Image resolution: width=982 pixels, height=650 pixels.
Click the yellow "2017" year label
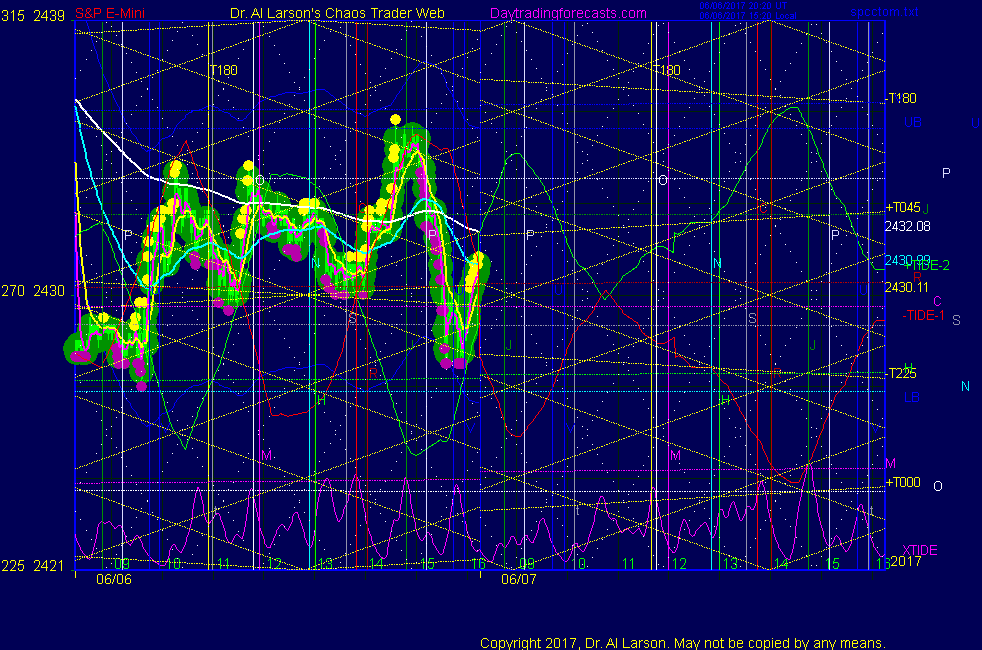click(906, 561)
